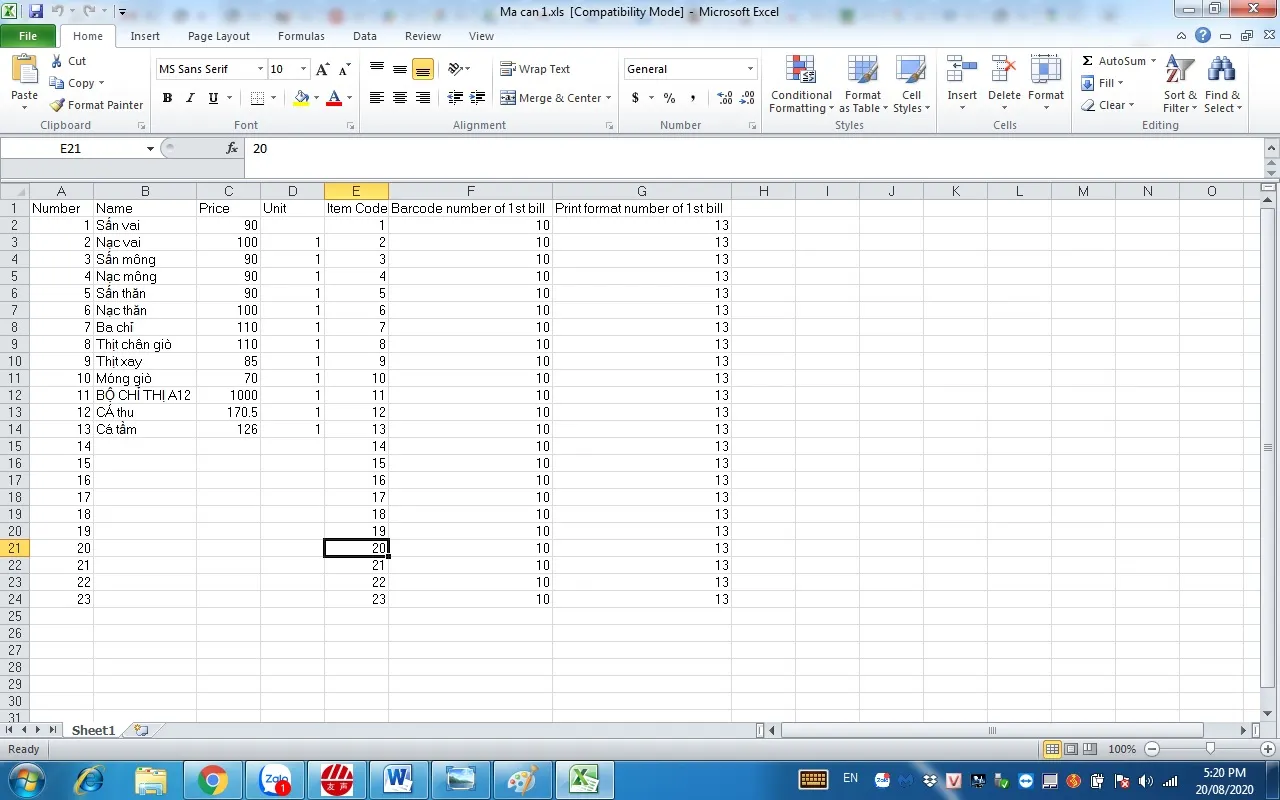This screenshot has width=1280, height=800.
Task: Align text left in cell
Action: (x=377, y=98)
